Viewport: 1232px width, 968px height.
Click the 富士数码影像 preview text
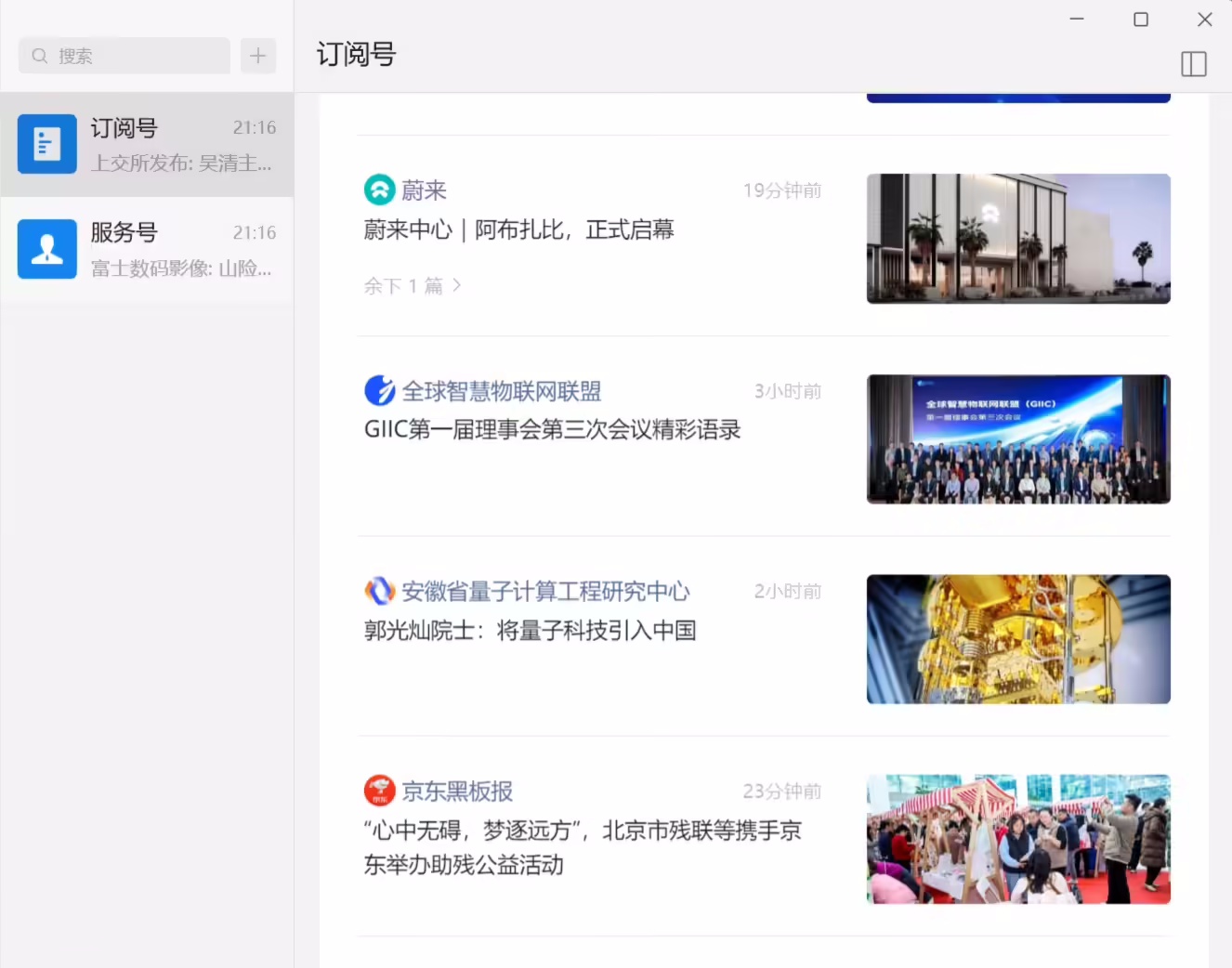click(x=181, y=268)
